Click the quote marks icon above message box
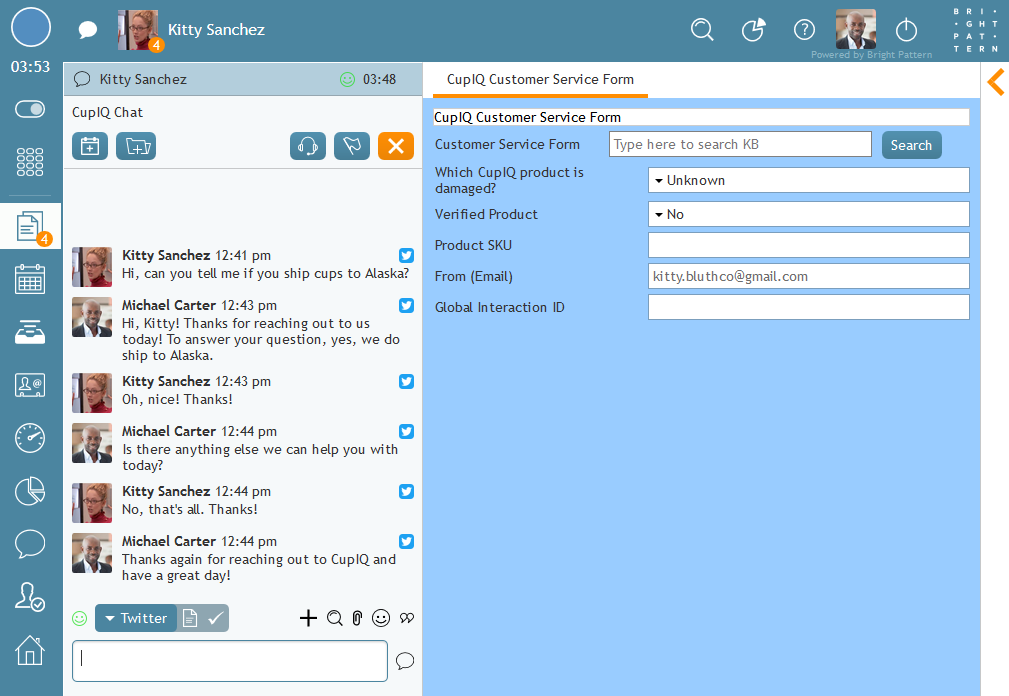1009x696 pixels. [x=407, y=618]
